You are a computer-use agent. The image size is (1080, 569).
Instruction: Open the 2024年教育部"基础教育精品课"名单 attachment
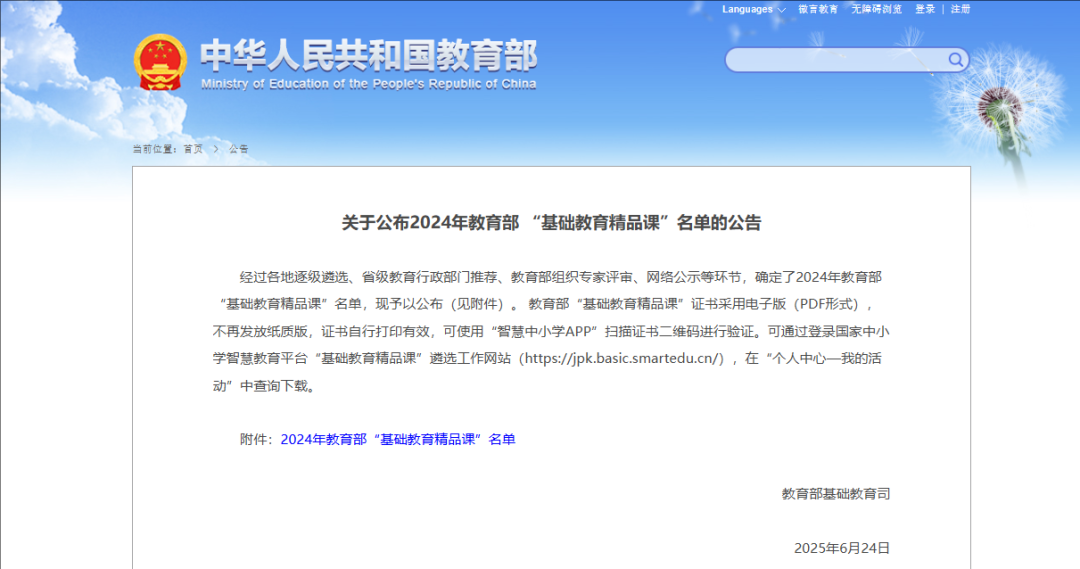tap(398, 439)
